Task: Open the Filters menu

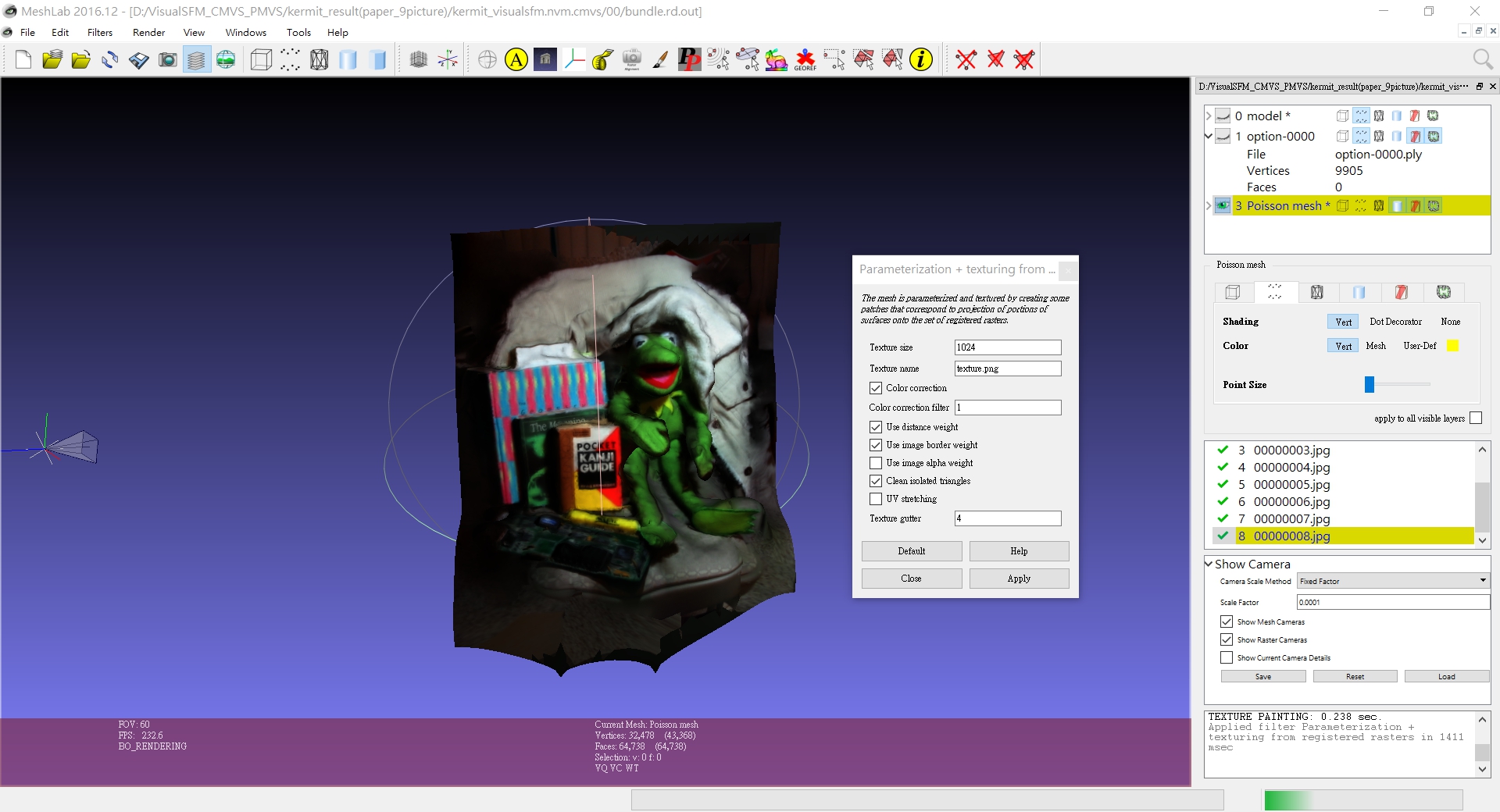Action: coord(99,33)
